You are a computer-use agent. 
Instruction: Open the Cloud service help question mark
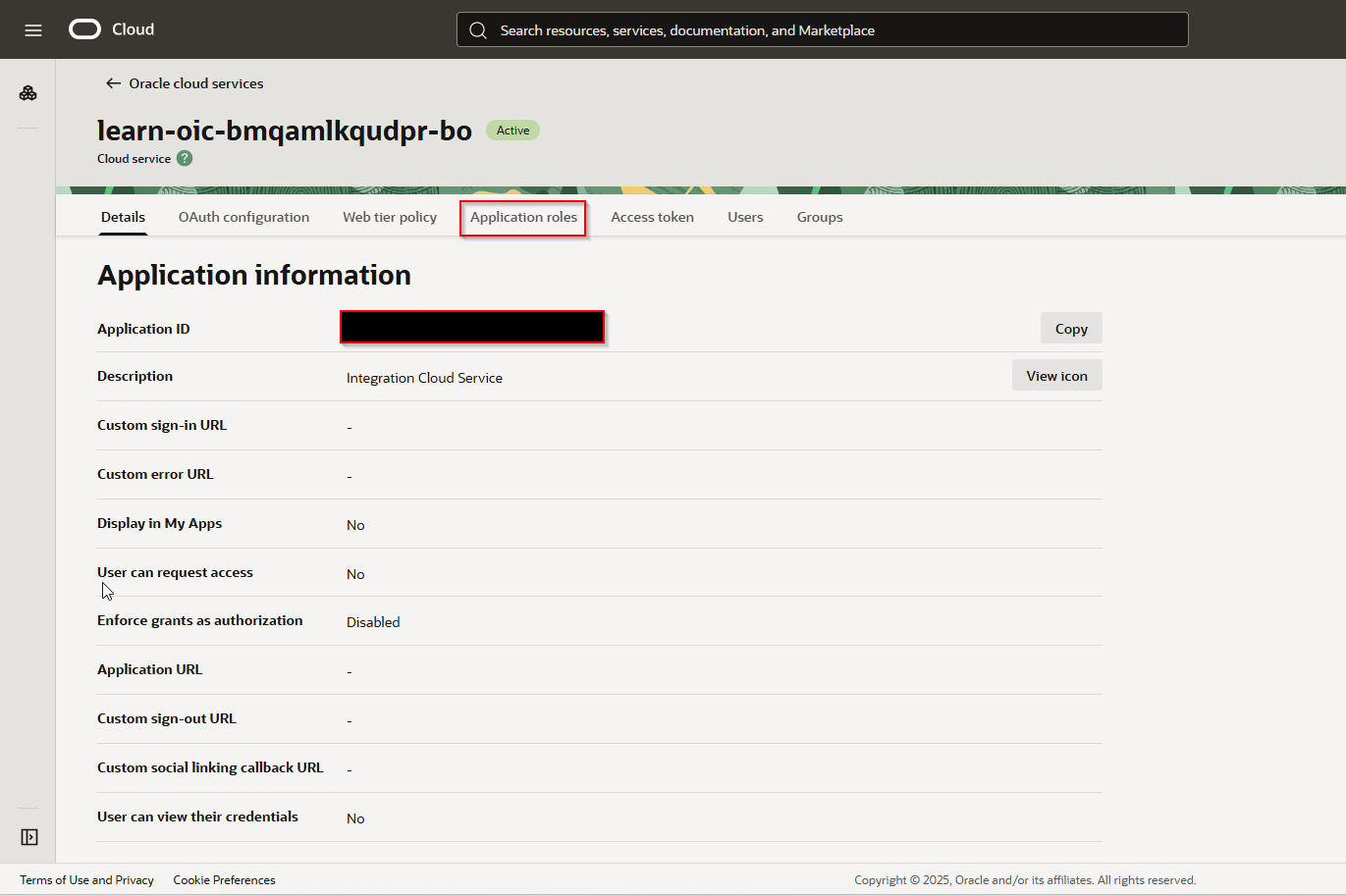click(x=184, y=158)
